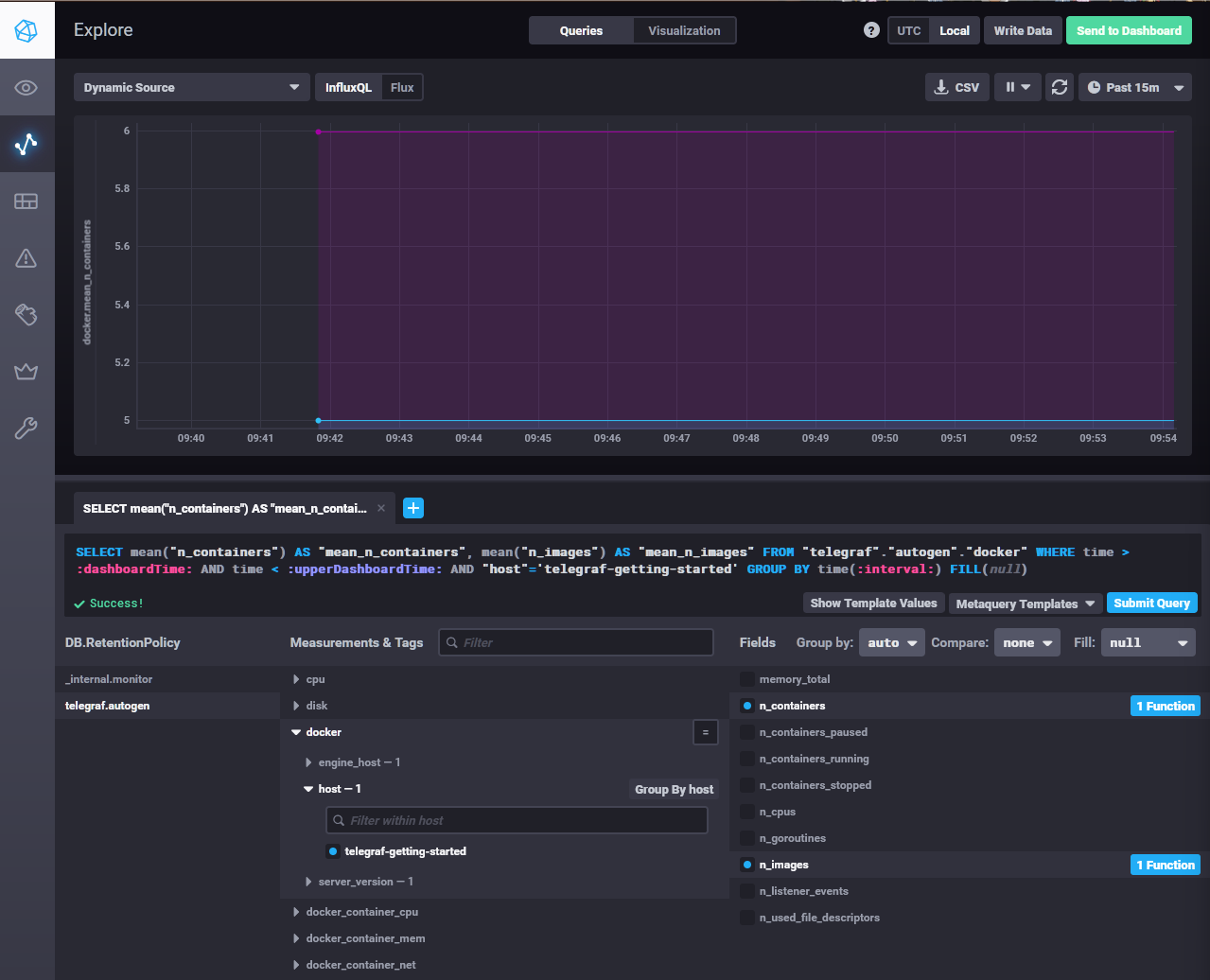Switch time display to UTC
This screenshot has height=980, width=1210.
pyautogui.click(x=908, y=29)
